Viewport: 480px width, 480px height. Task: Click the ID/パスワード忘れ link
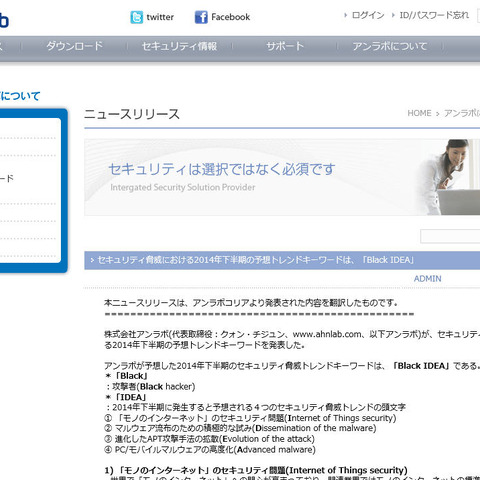tap(434, 15)
